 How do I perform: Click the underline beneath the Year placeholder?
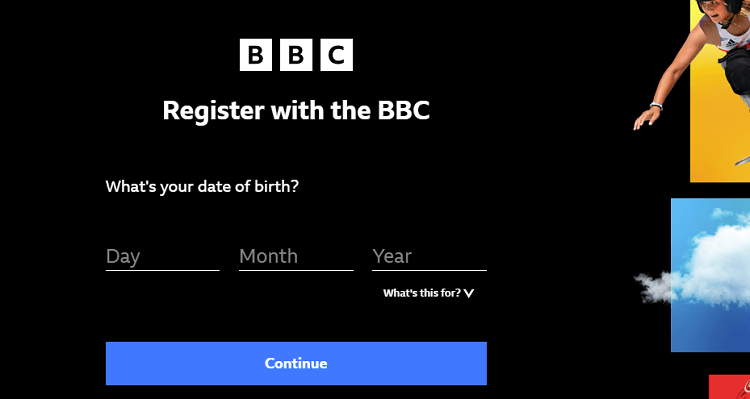coord(429,270)
